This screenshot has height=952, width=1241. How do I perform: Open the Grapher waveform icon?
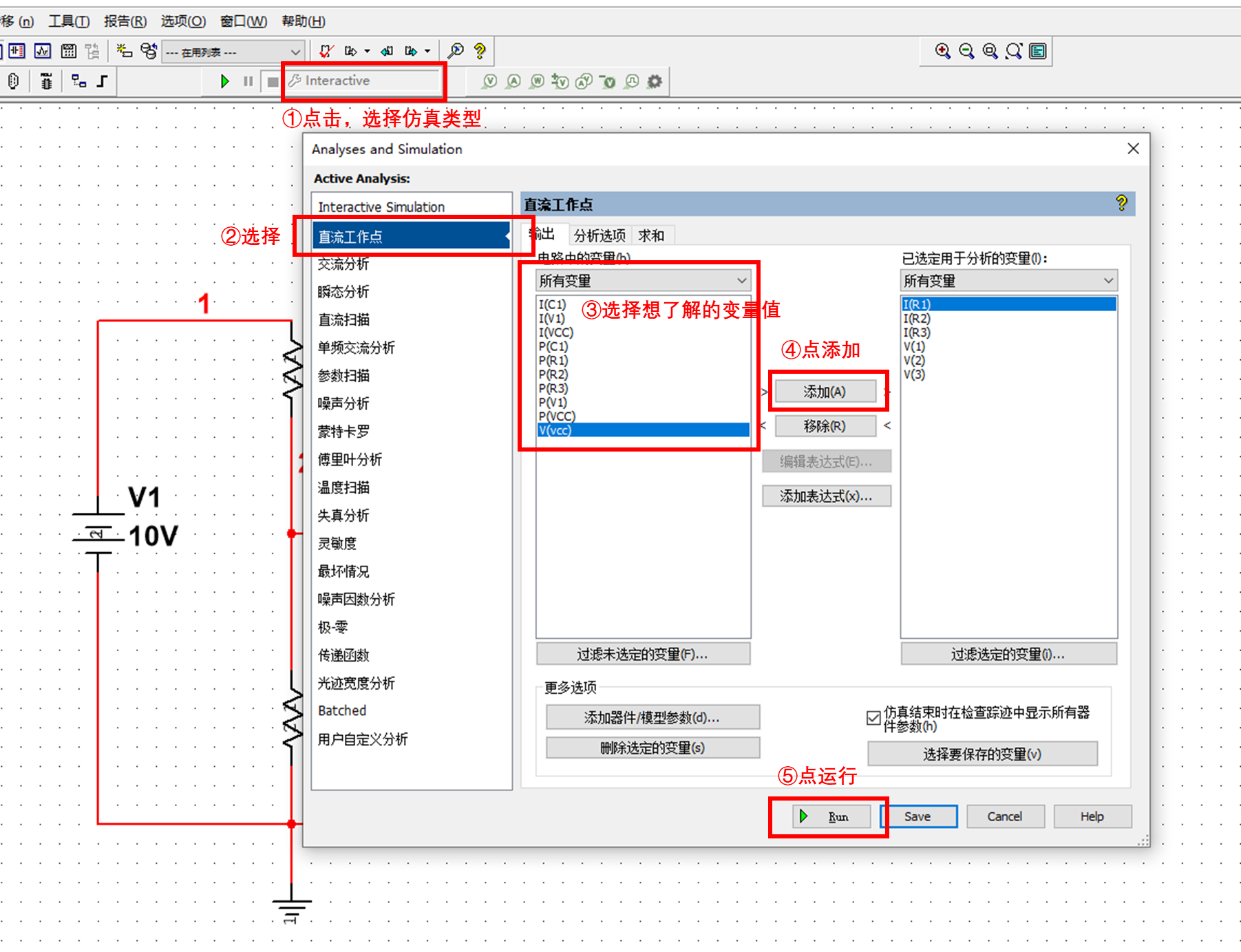(x=43, y=51)
